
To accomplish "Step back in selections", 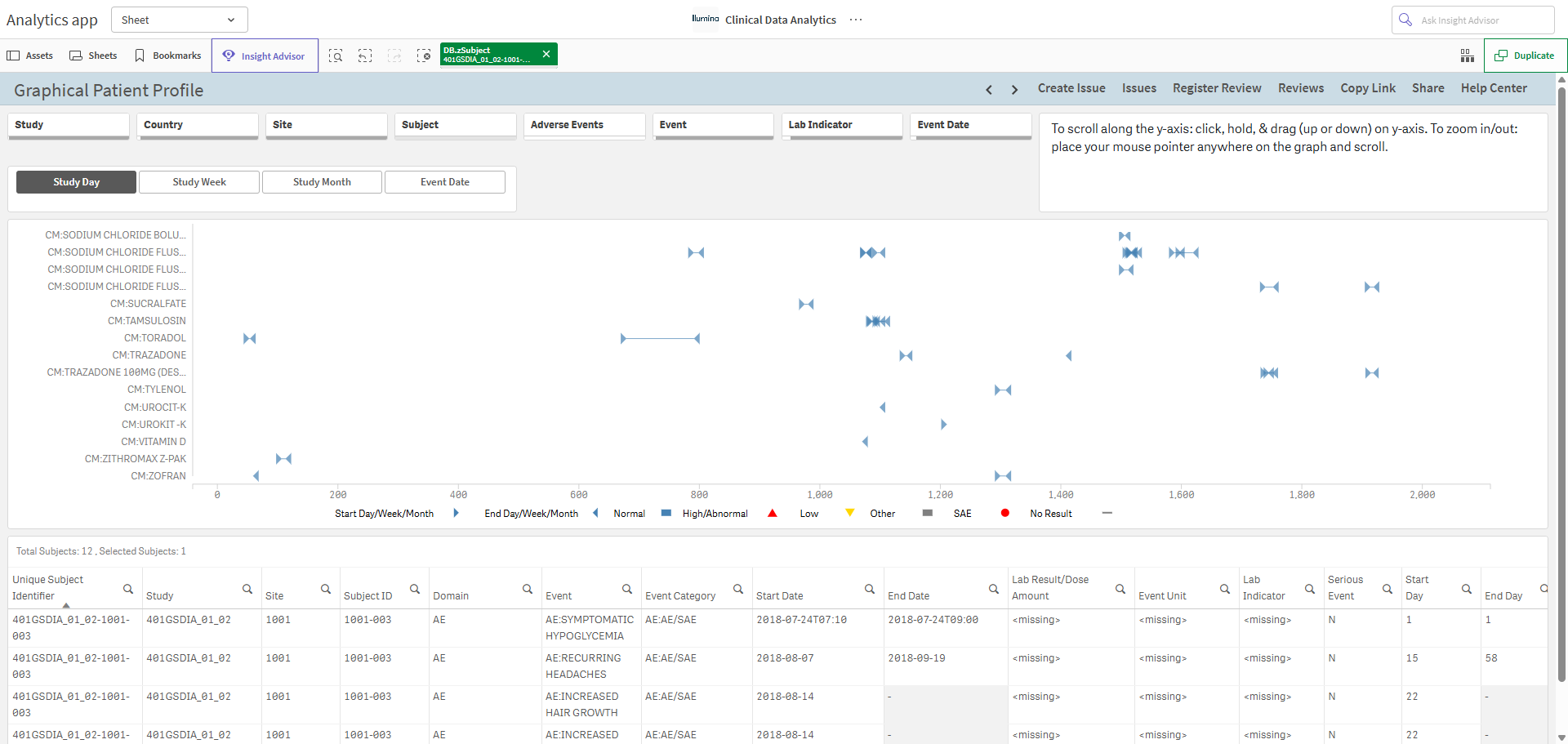I will pos(365,56).
